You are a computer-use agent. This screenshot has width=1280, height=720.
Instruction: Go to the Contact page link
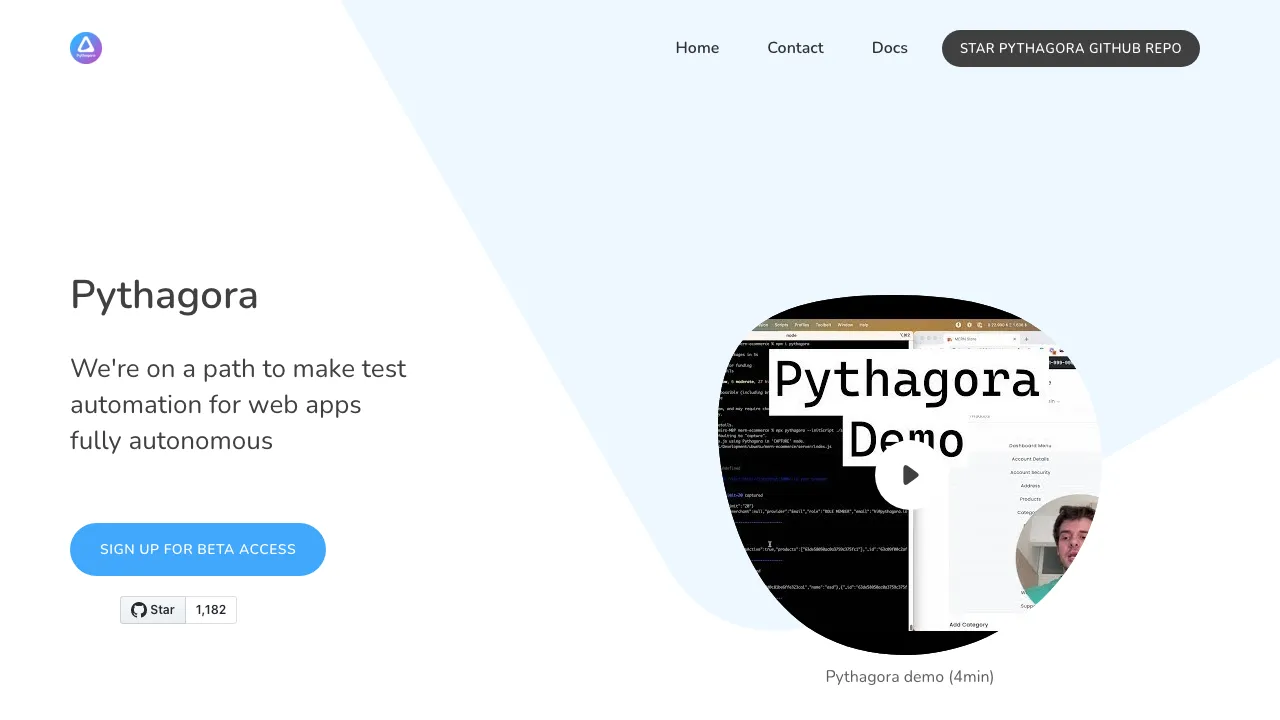[x=795, y=48]
